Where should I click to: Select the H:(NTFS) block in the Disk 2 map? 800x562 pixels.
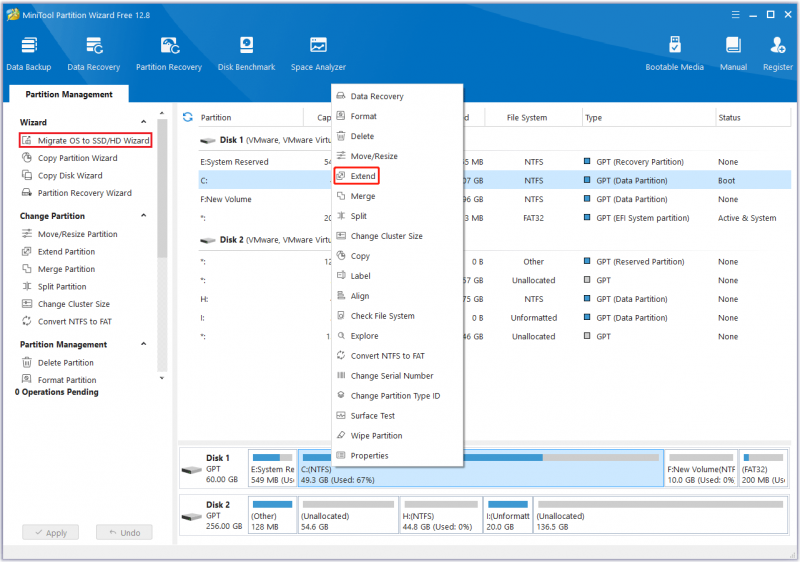click(x=441, y=515)
